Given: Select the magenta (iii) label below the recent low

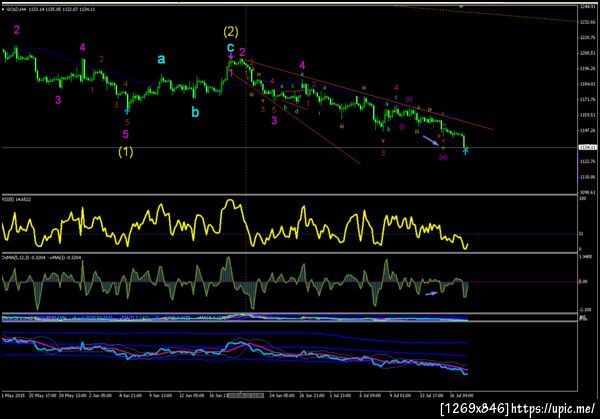Looking at the screenshot, I should [x=443, y=157].
